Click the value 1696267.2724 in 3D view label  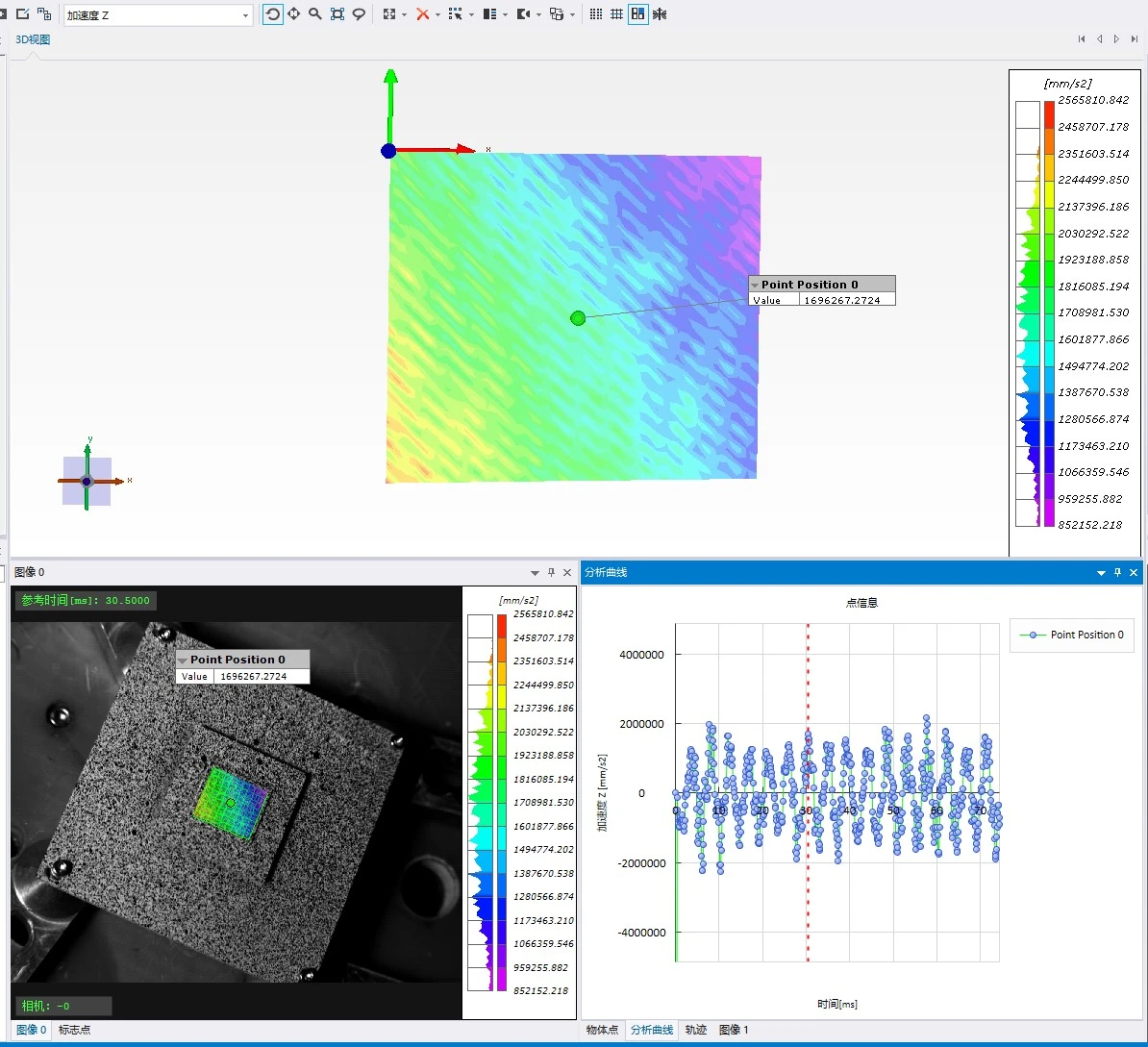842,300
